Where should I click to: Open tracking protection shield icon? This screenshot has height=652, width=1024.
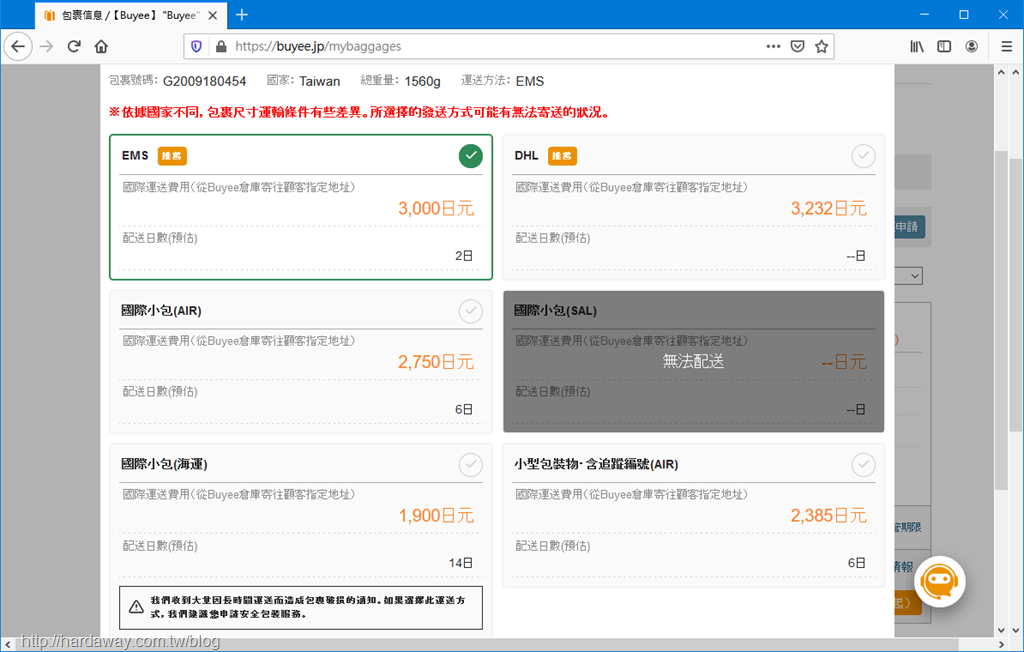point(196,46)
